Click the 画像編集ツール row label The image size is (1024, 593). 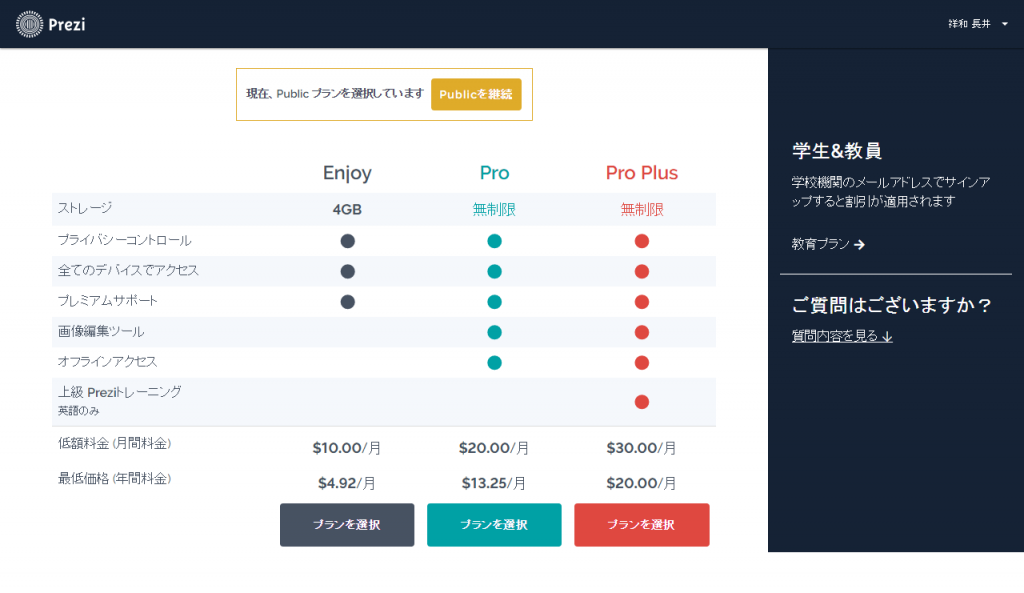coord(101,332)
